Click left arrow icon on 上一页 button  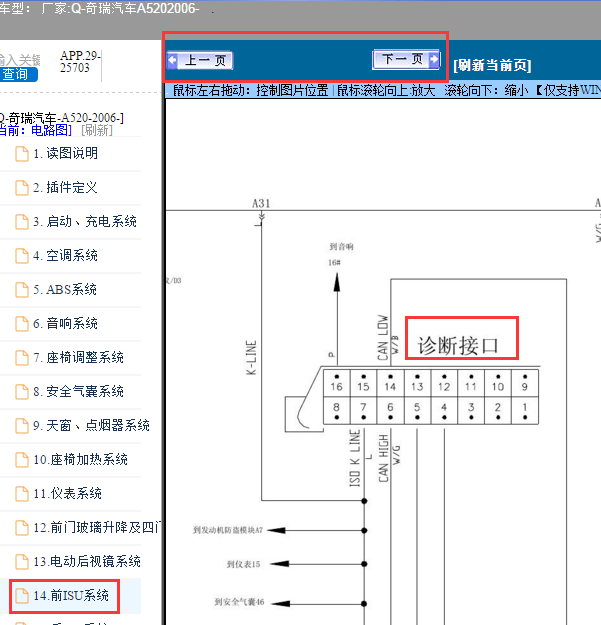(173, 61)
